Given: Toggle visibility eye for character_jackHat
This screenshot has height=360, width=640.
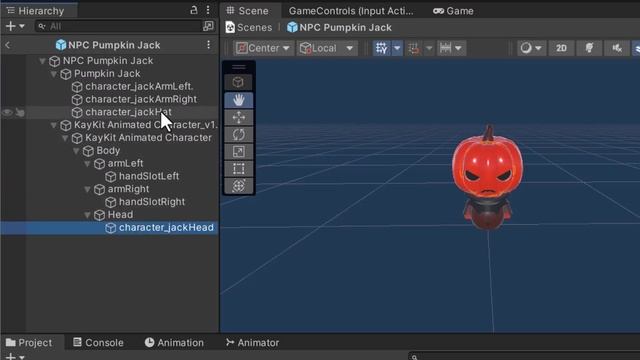Looking at the screenshot, I should click(x=7, y=112).
